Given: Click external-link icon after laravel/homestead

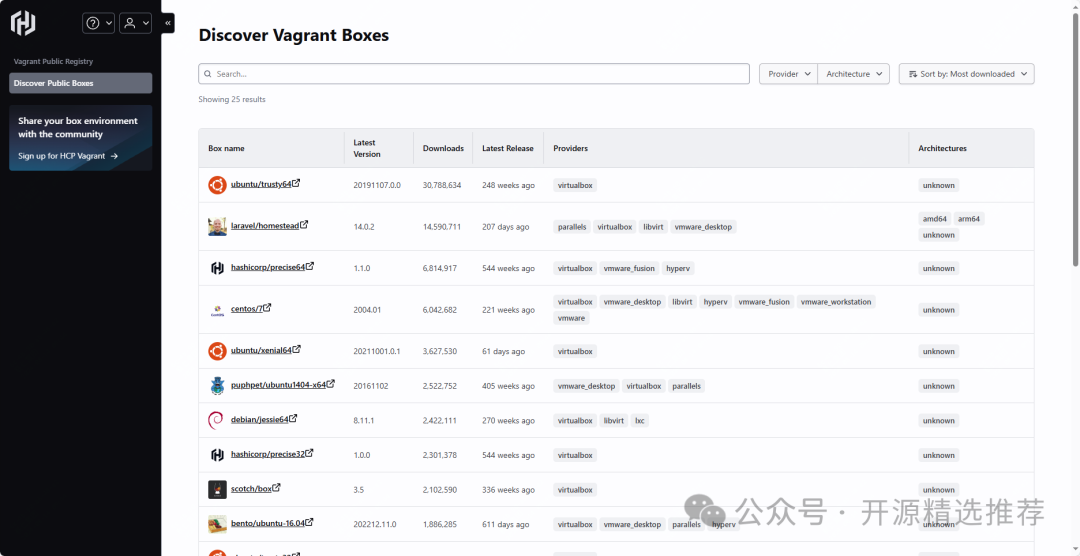Looking at the screenshot, I should [x=304, y=225].
